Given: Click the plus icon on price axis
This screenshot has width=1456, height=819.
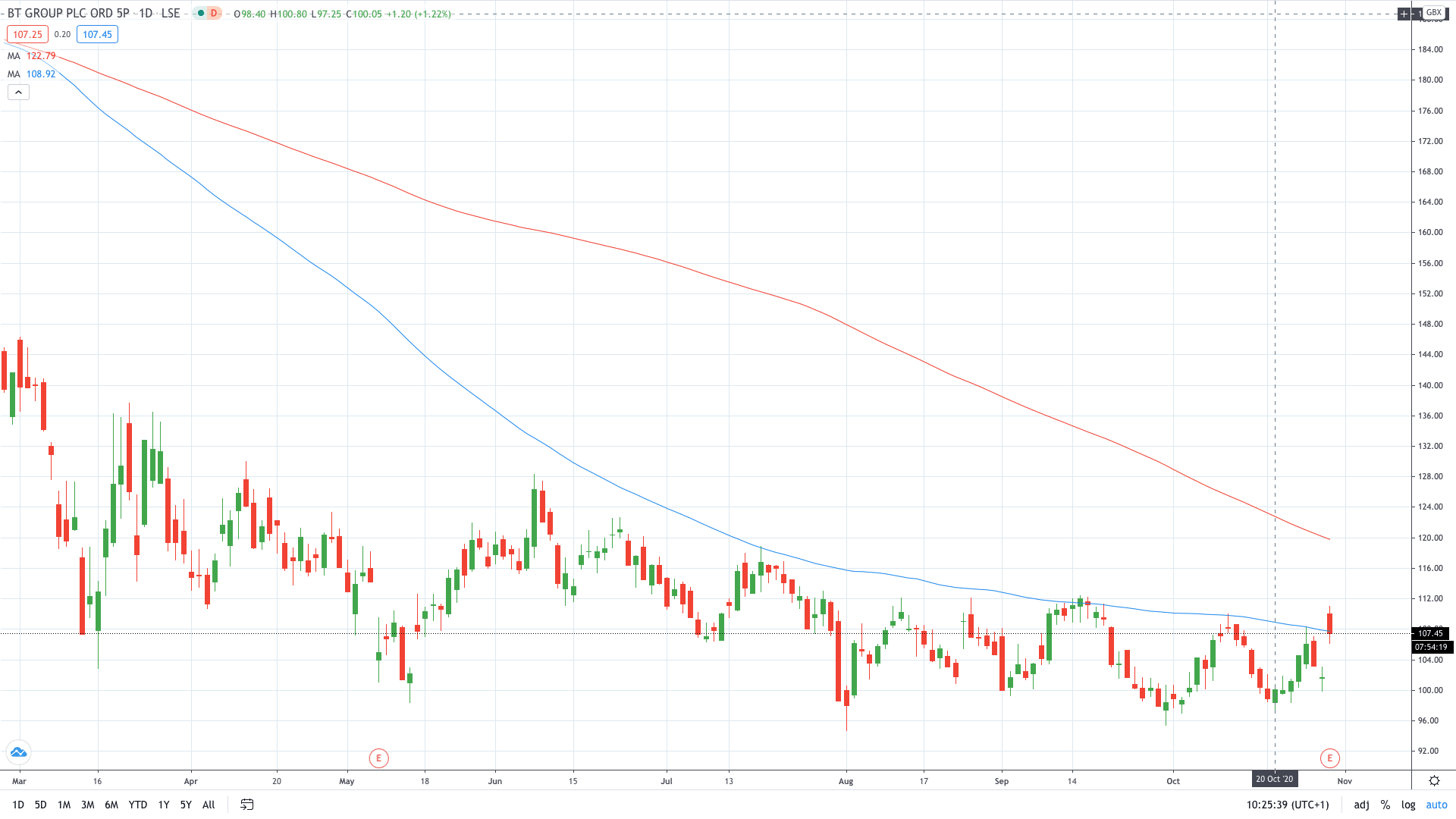Looking at the screenshot, I should pyautogui.click(x=1404, y=14).
